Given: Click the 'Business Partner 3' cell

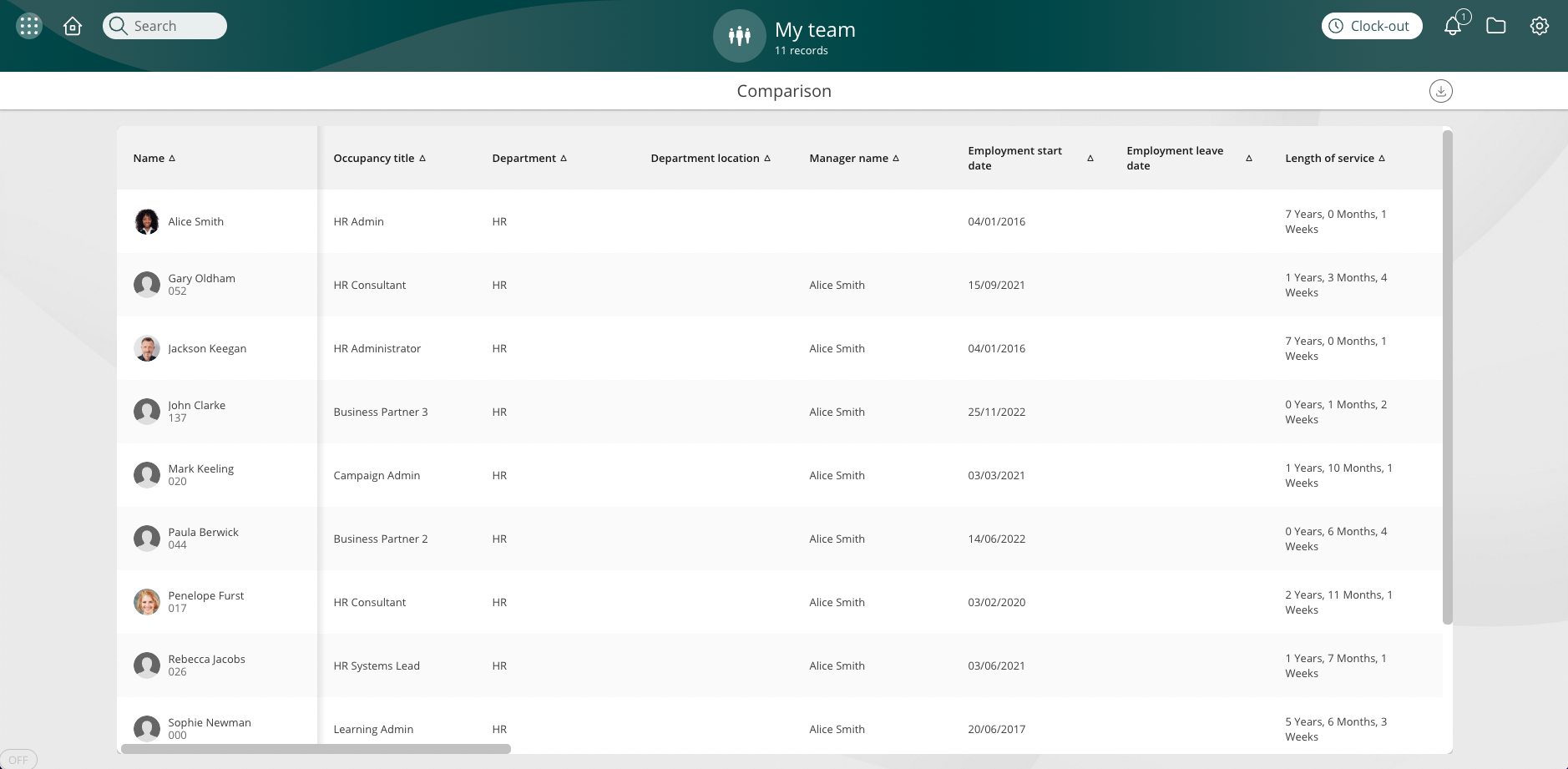Looking at the screenshot, I should tap(381, 412).
